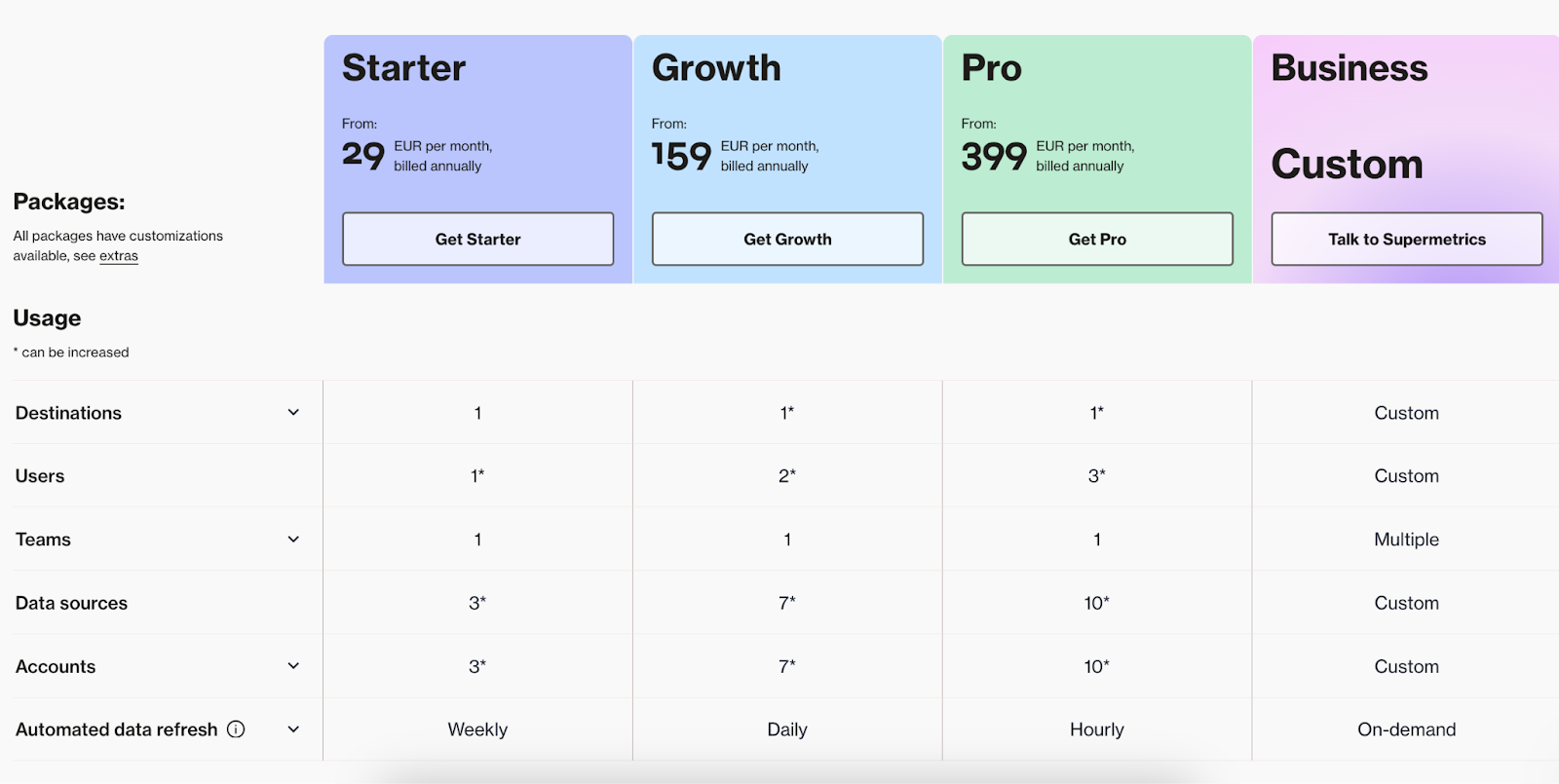This screenshot has height=784, width=1559.
Task: Click the Get Starter button
Action: (x=476, y=239)
